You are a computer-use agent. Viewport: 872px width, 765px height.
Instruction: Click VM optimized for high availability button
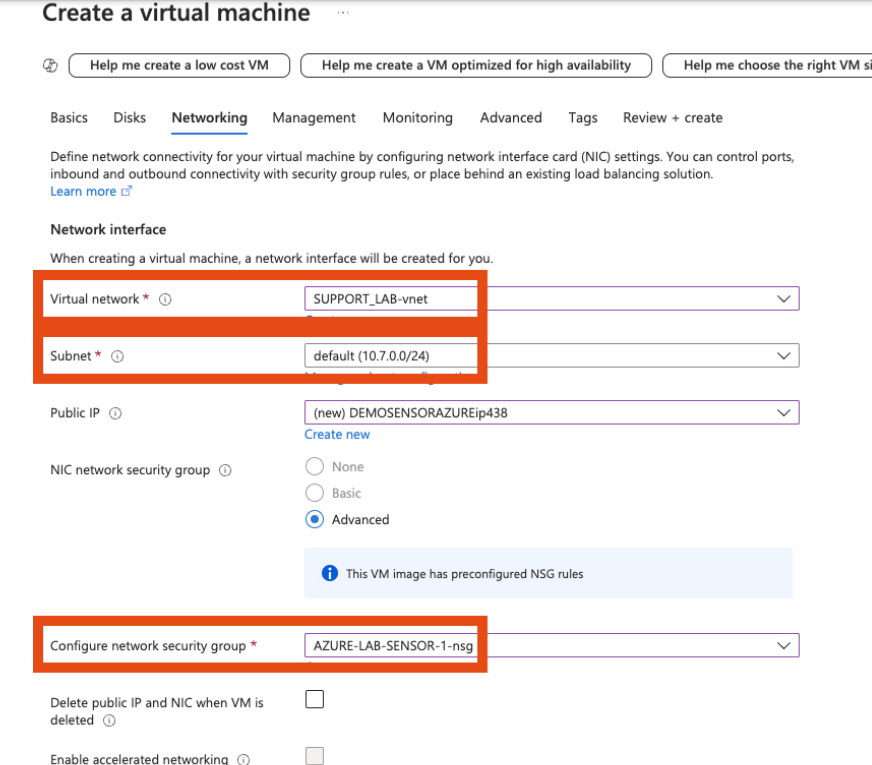click(476, 66)
